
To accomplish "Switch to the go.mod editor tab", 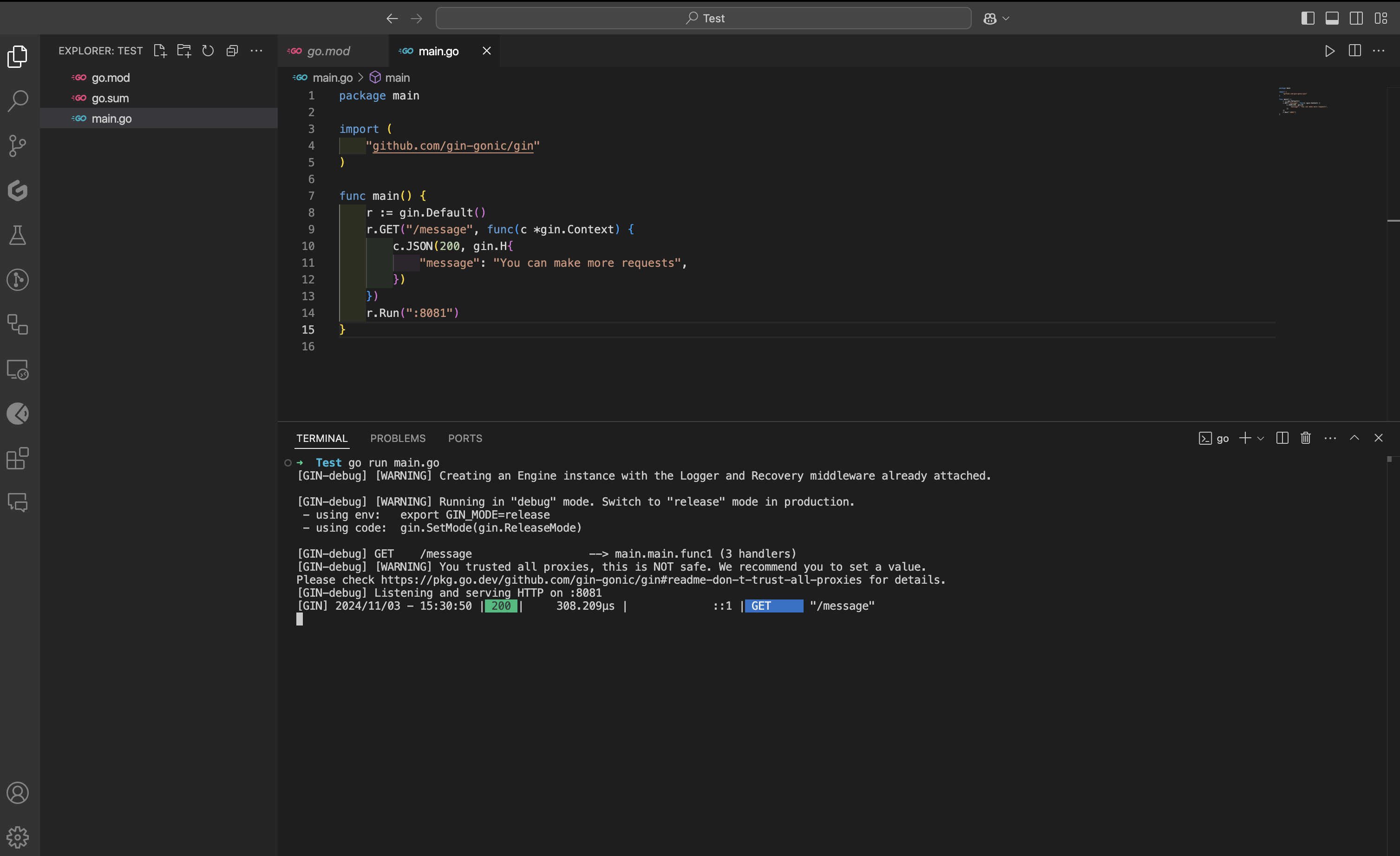I will pyautogui.click(x=329, y=51).
